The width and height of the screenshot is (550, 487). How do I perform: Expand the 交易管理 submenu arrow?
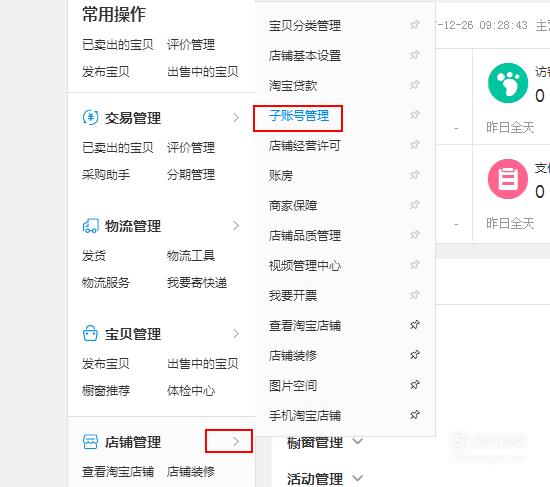tap(236, 118)
